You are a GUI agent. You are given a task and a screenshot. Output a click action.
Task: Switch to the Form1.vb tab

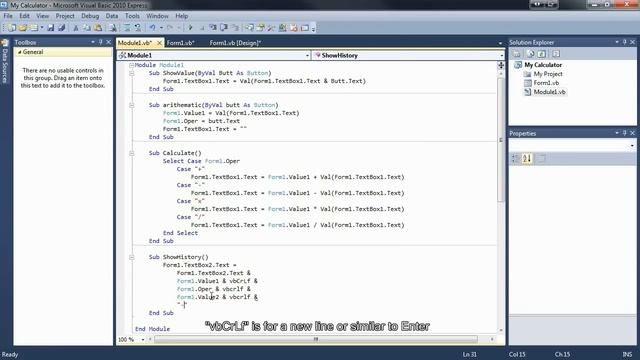coord(180,43)
